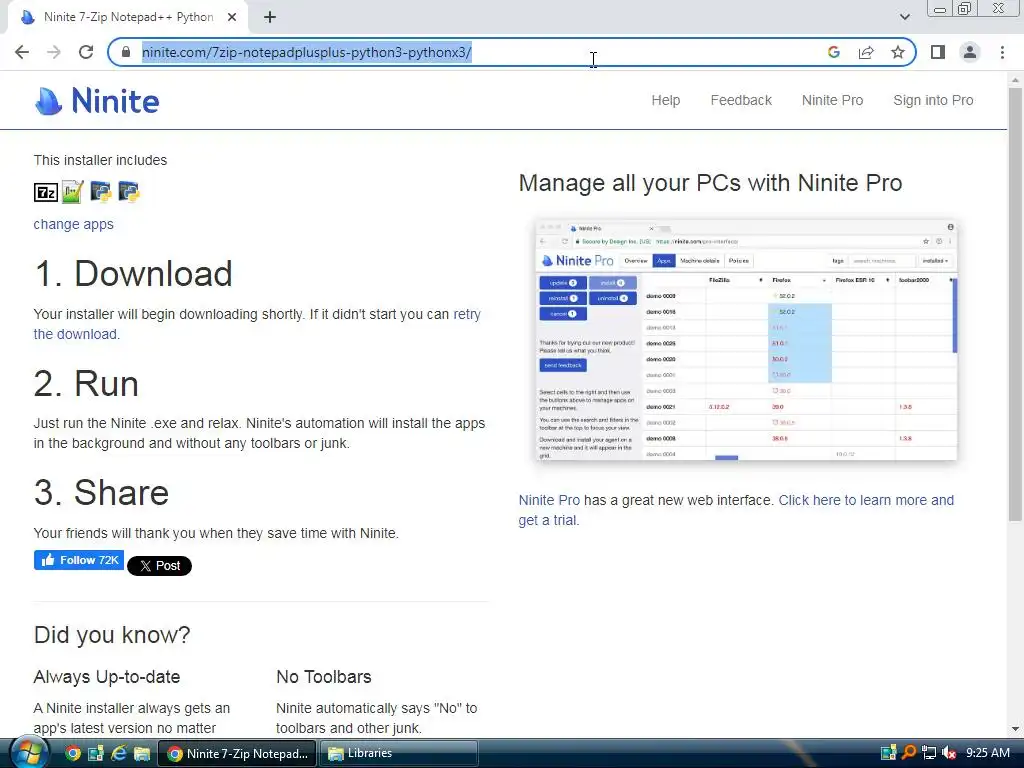
Task: Open the Help page
Action: [665, 101]
